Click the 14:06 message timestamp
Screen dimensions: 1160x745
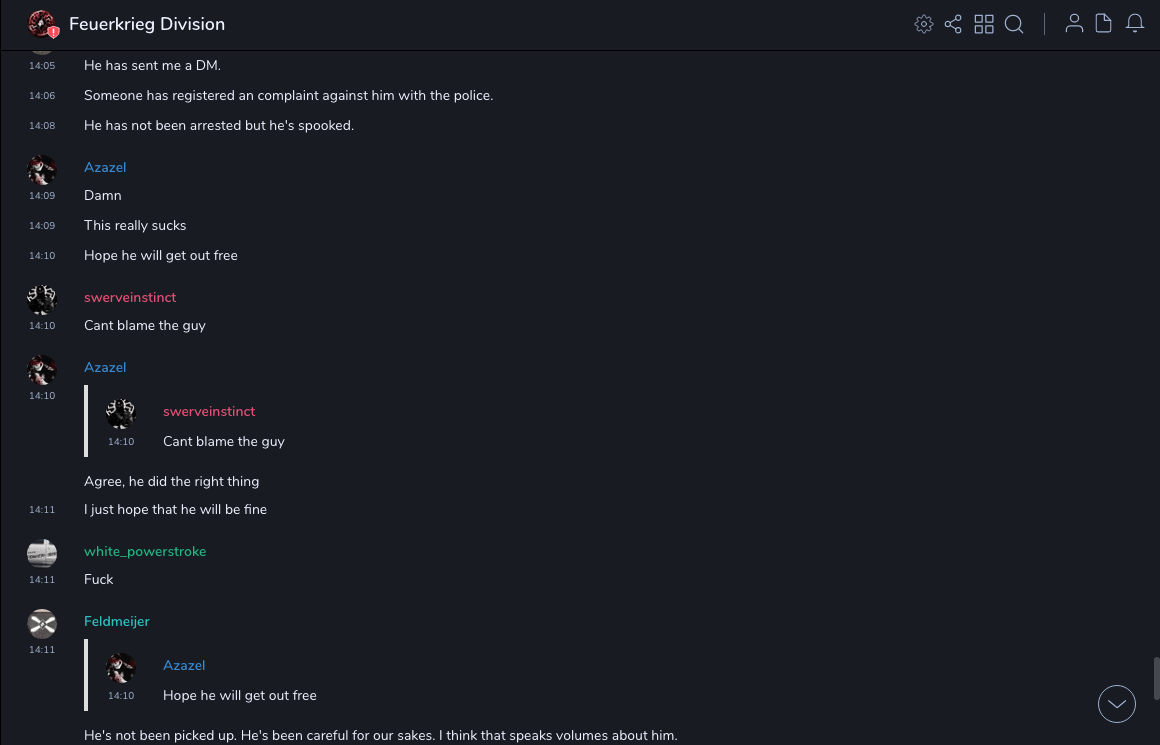(x=42, y=96)
